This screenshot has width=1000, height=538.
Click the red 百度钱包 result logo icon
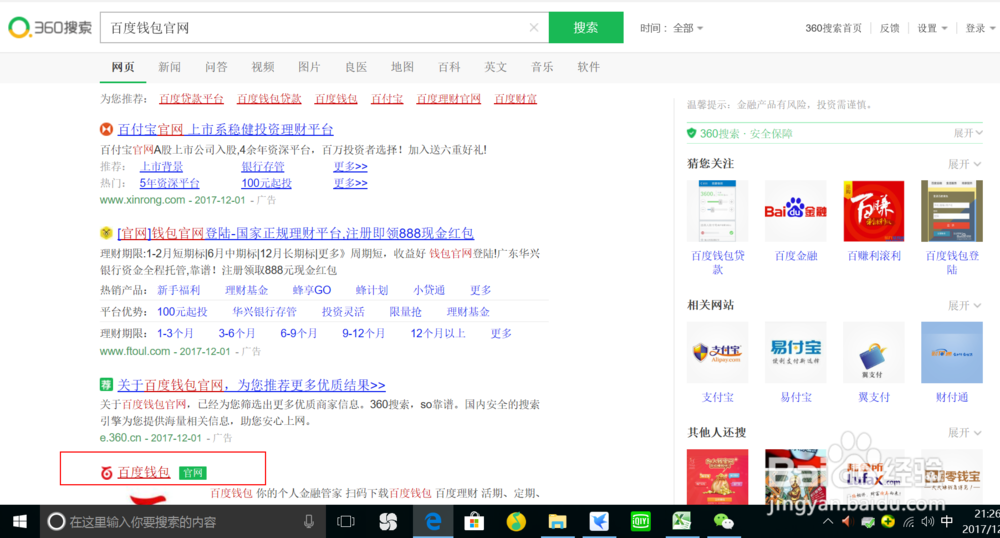(107, 472)
